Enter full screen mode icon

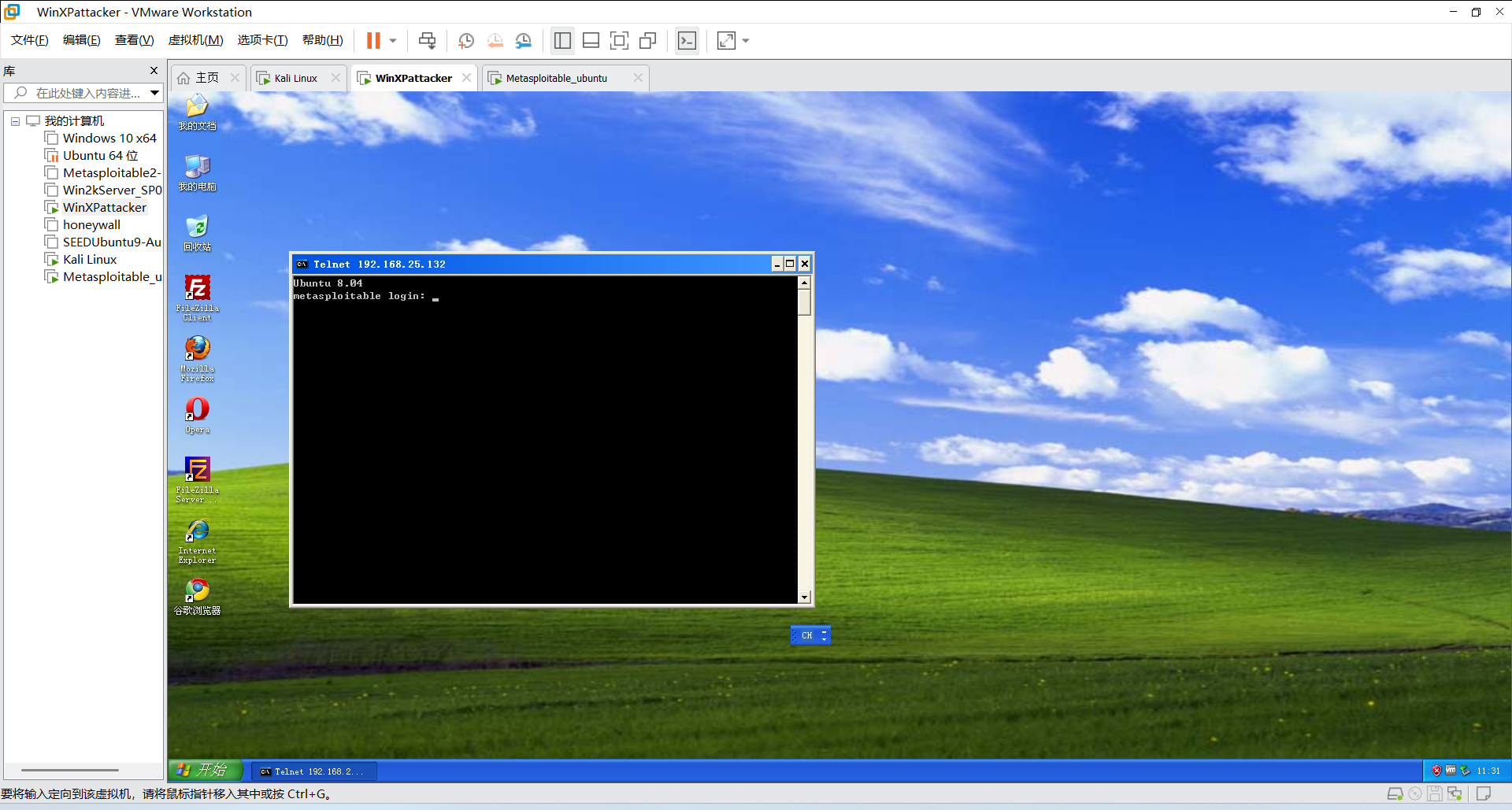click(x=620, y=40)
